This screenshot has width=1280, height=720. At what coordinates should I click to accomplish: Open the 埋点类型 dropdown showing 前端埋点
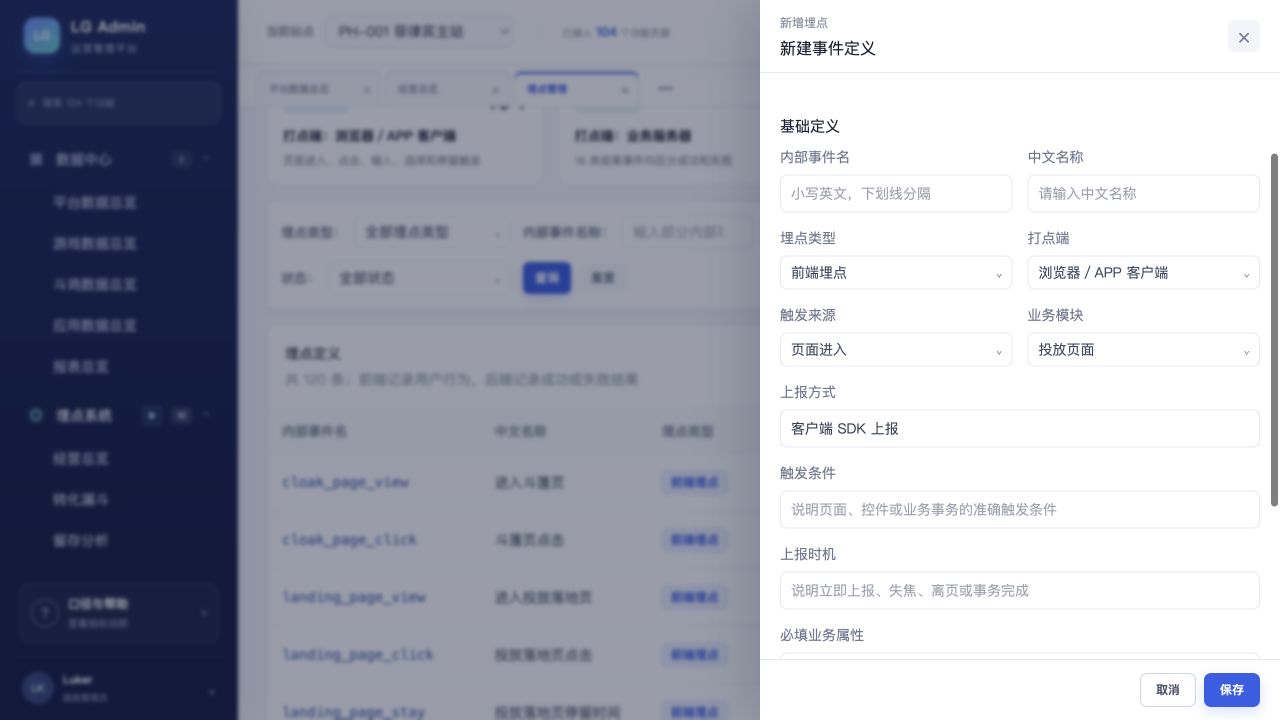(896, 272)
